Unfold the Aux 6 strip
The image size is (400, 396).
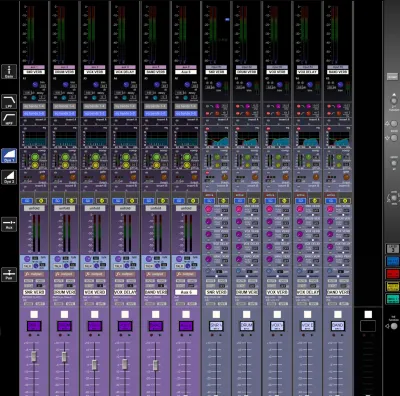click(x=186, y=208)
